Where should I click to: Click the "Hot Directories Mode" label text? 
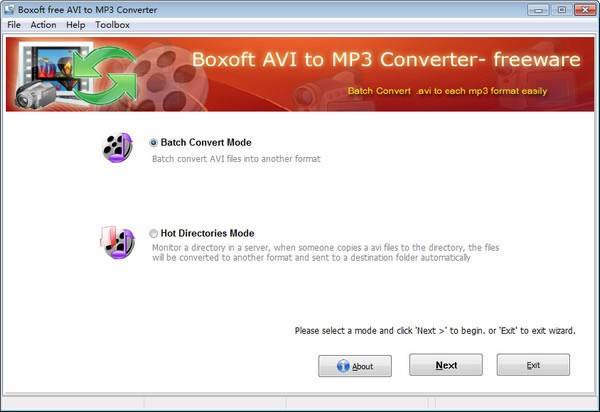[207, 233]
